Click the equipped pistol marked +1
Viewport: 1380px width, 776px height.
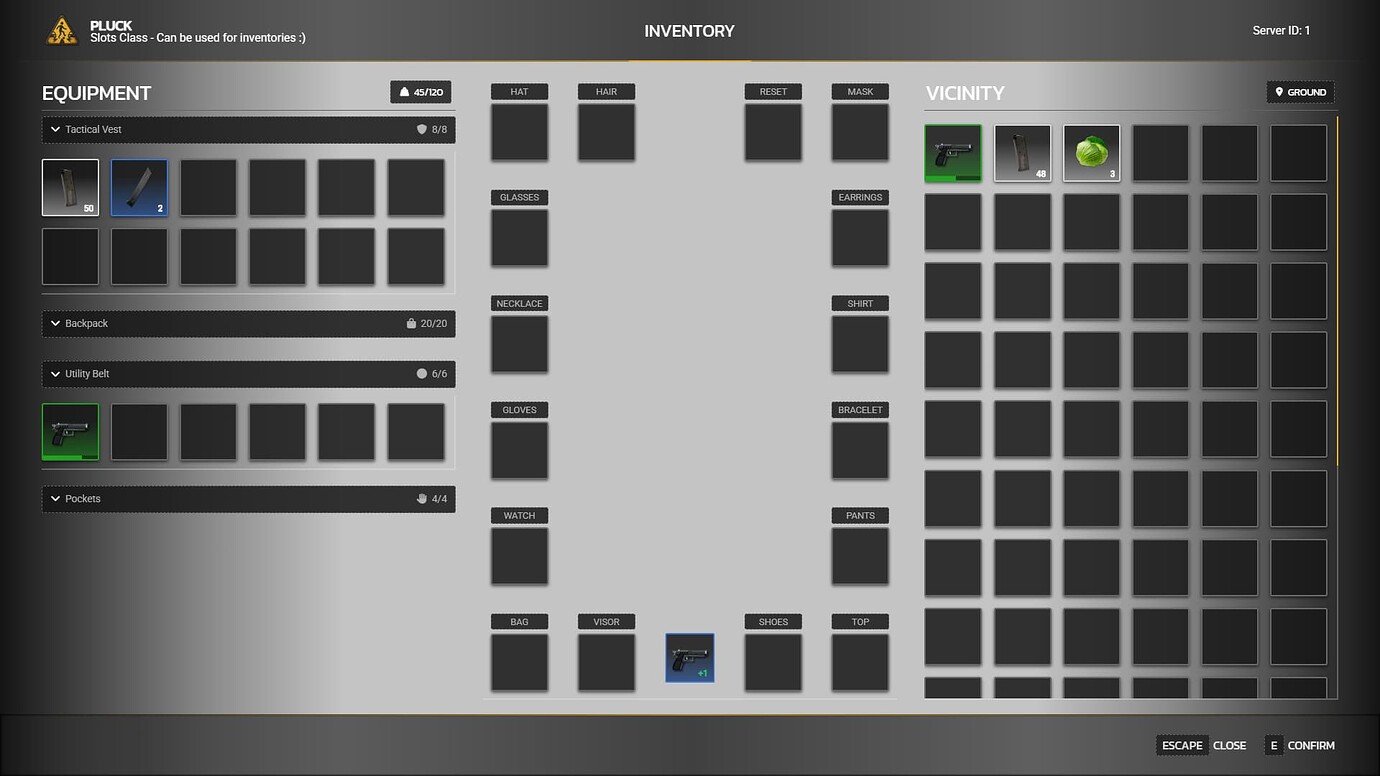click(x=690, y=658)
